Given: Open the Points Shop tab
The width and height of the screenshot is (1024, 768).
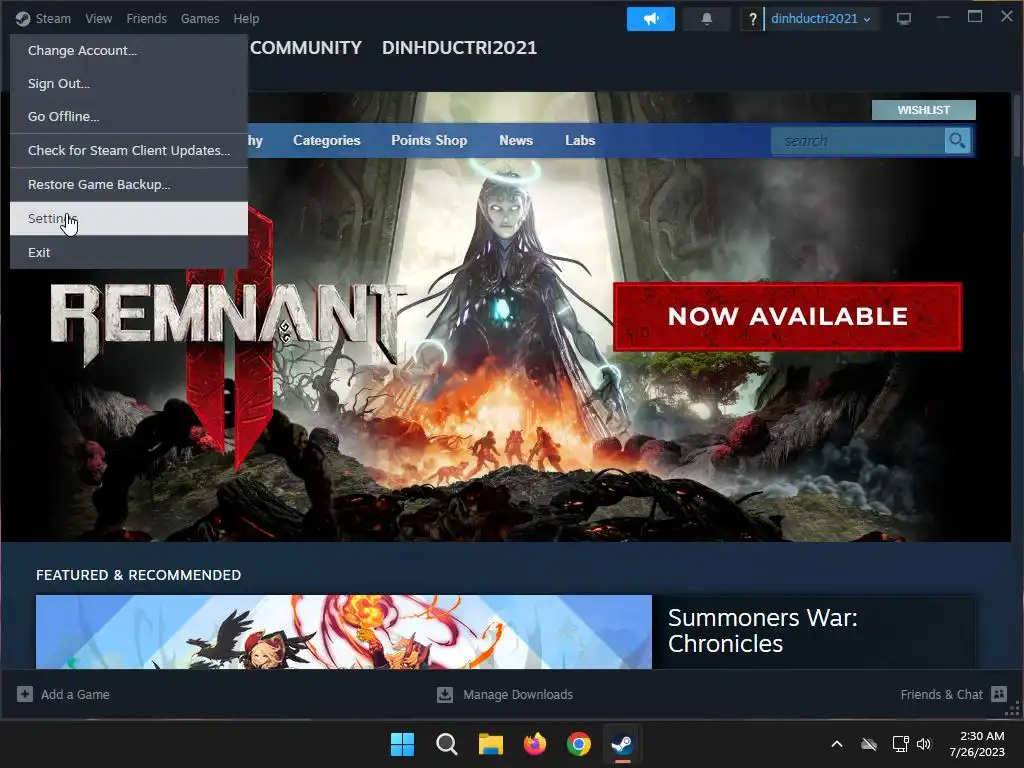Looking at the screenshot, I should pyautogui.click(x=429, y=140).
